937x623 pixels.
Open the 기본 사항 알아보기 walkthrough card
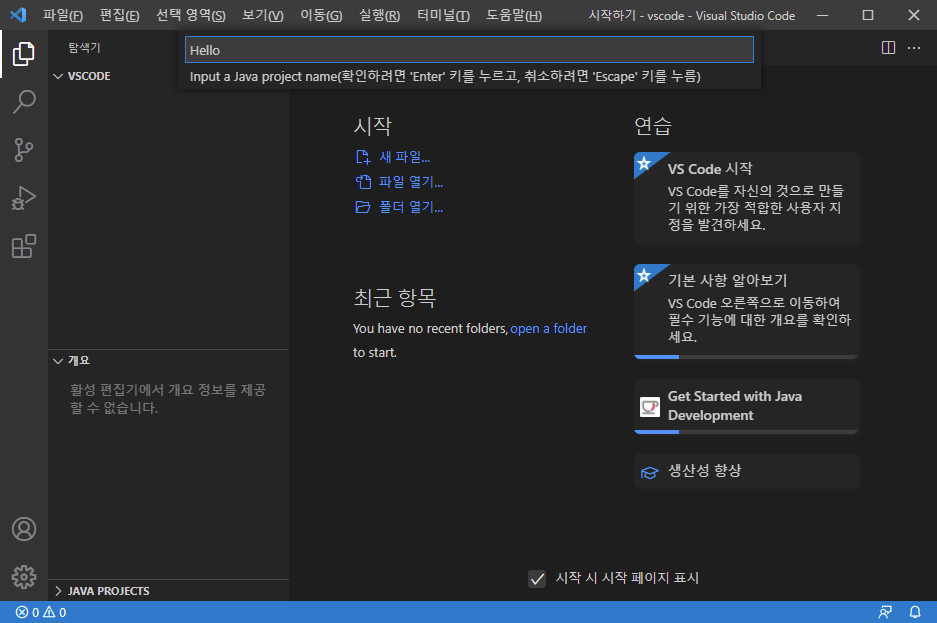[x=746, y=311]
